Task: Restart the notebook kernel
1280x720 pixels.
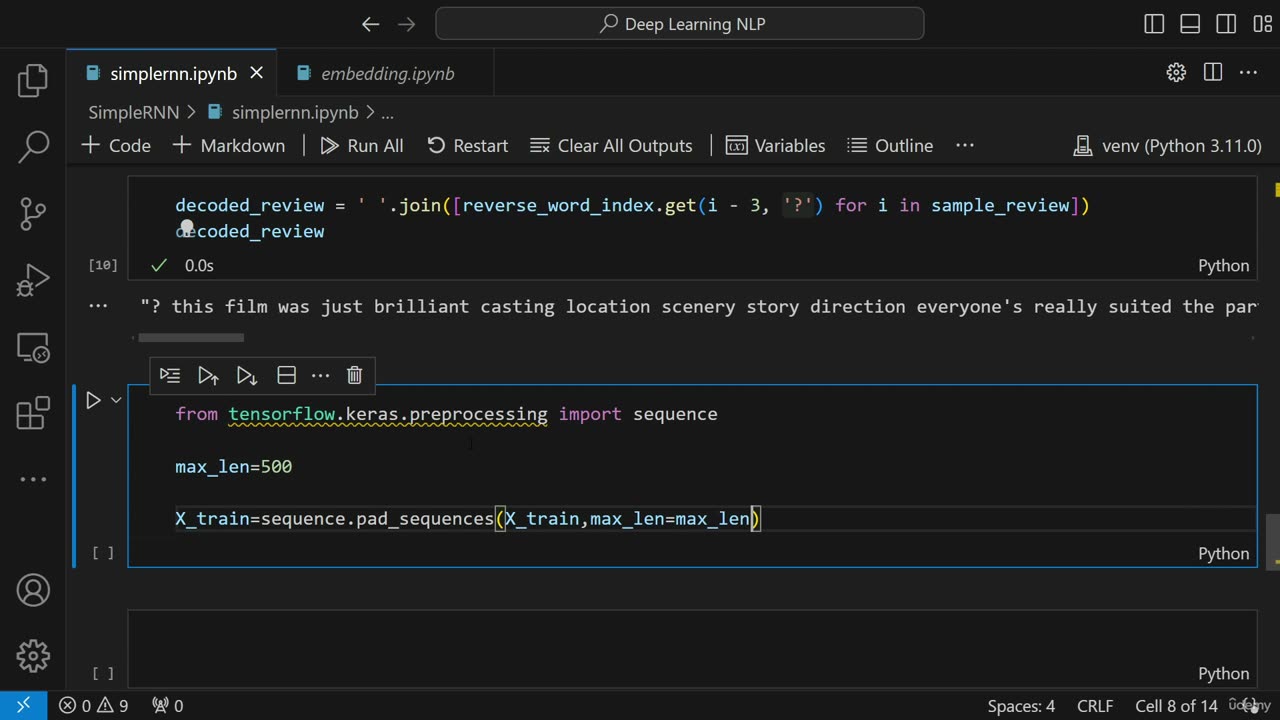Action: pos(467,145)
